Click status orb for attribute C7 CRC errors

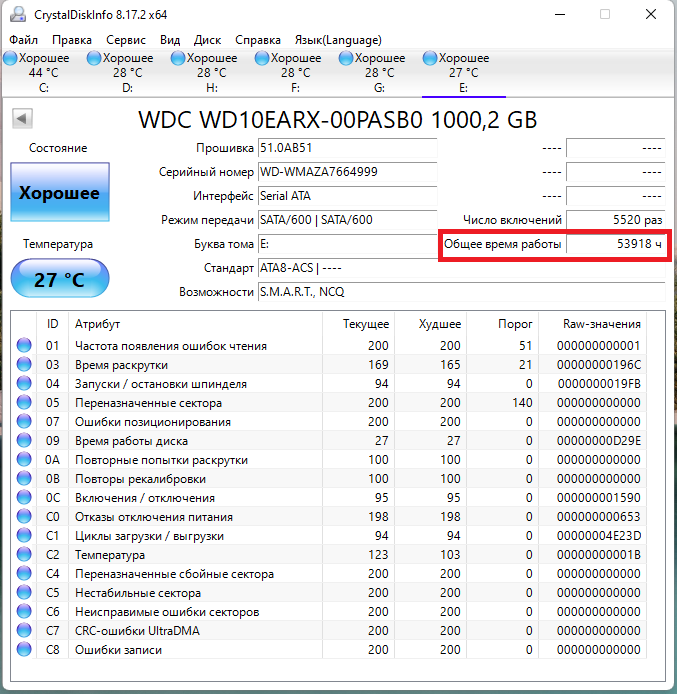click(24, 631)
